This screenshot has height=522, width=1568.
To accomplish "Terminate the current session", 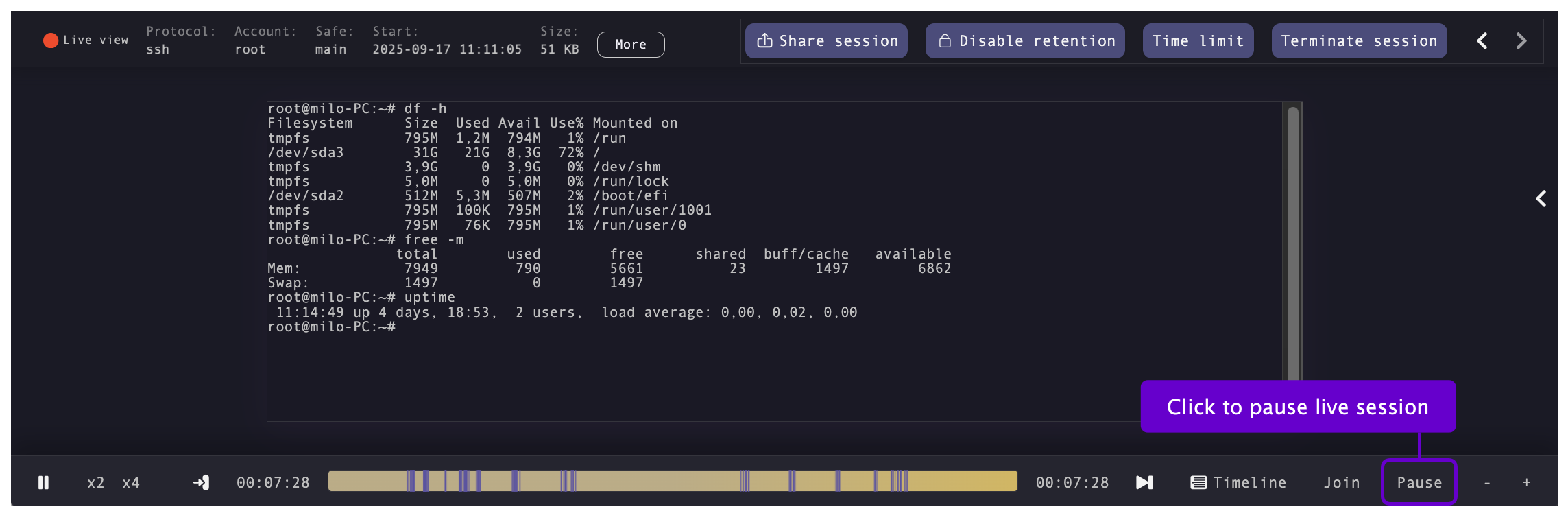I will tap(1359, 41).
